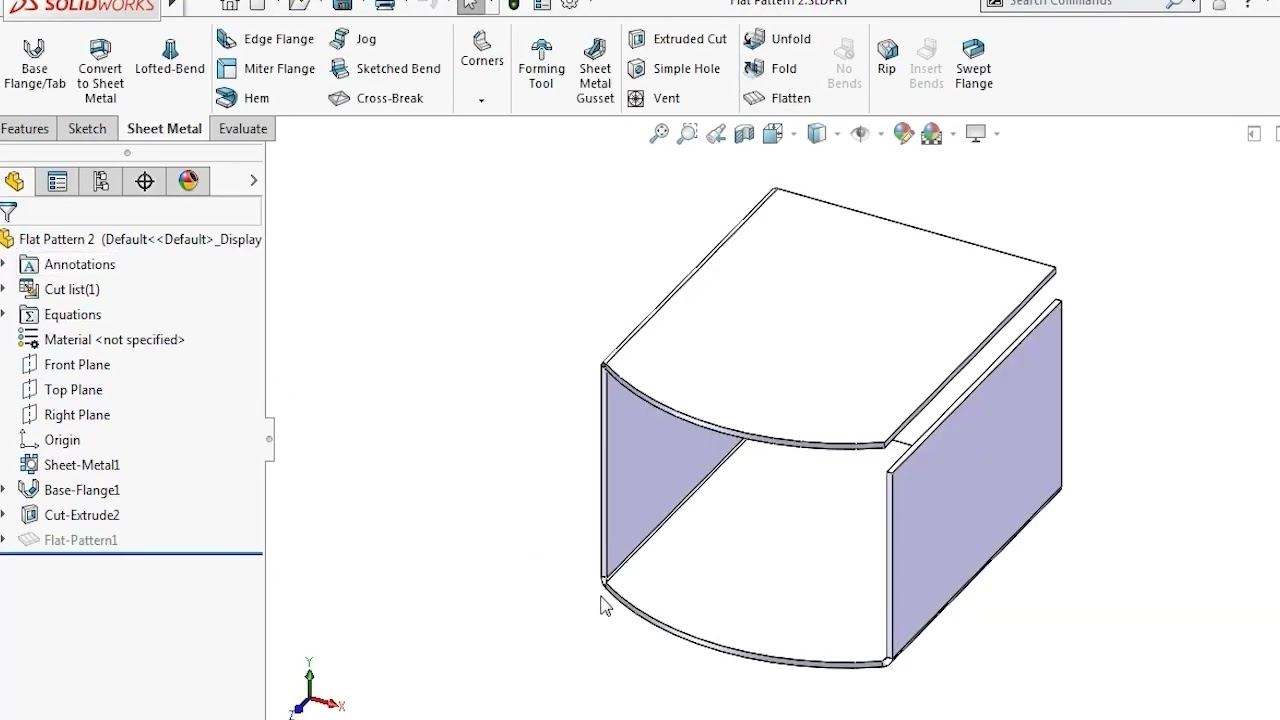Select the Top Plane
The height and width of the screenshot is (720, 1280).
tap(61, 389)
